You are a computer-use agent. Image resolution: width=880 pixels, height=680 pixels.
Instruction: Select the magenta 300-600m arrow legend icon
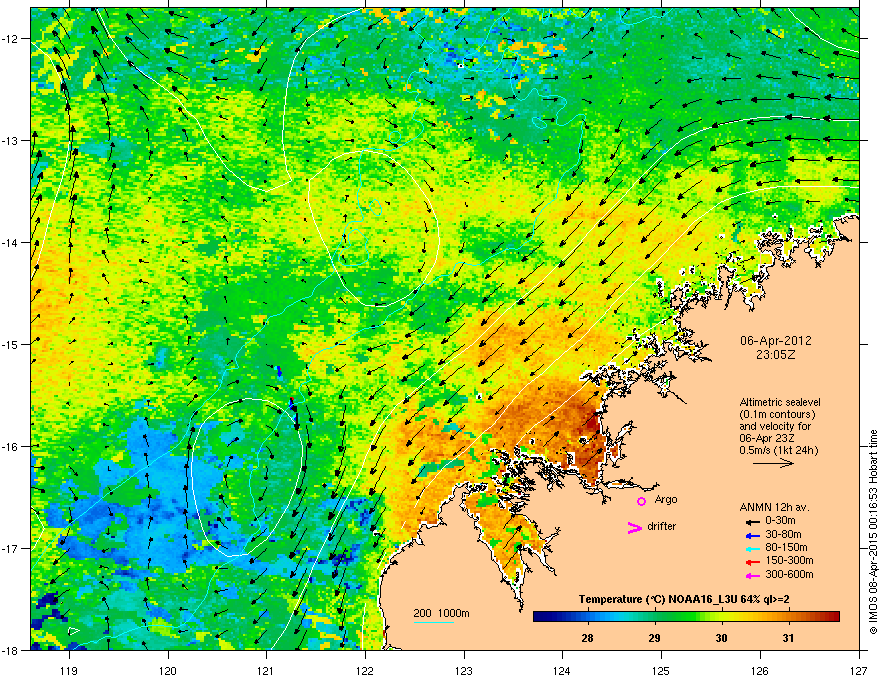(x=752, y=575)
